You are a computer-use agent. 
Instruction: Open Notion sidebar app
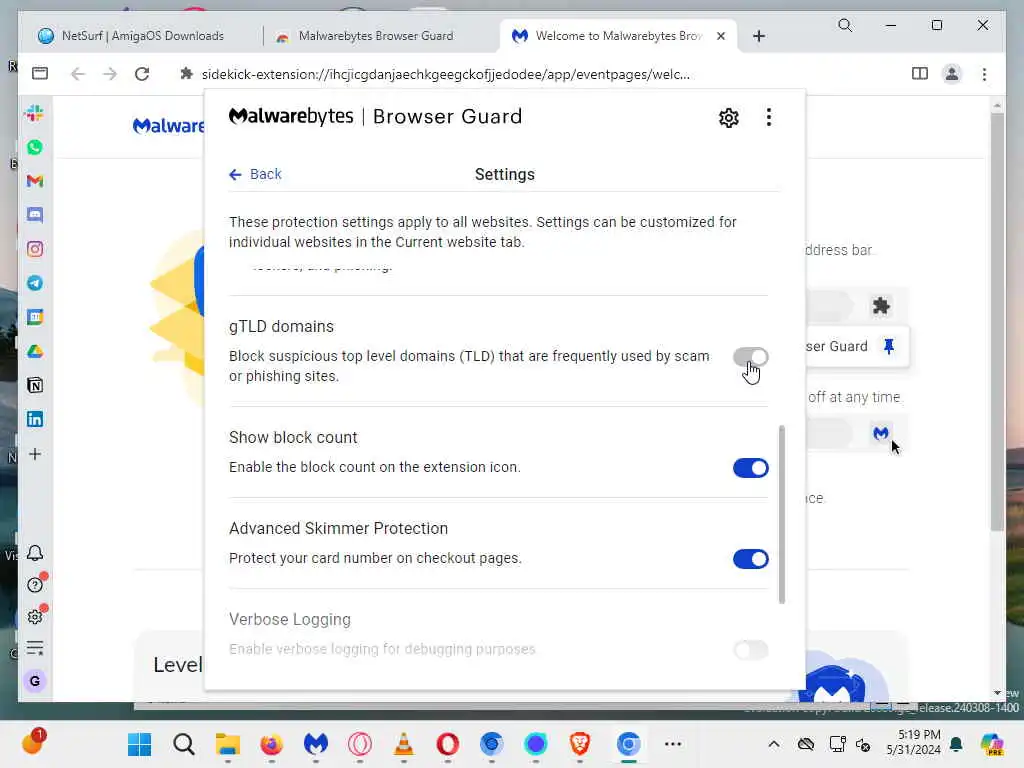35,385
